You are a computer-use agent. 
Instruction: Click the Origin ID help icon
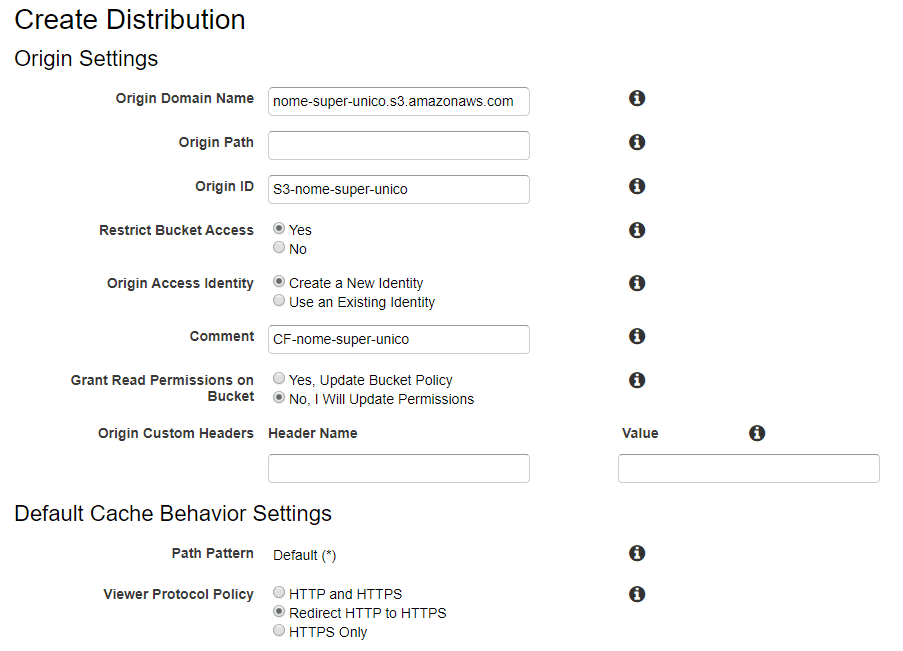tap(636, 186)
